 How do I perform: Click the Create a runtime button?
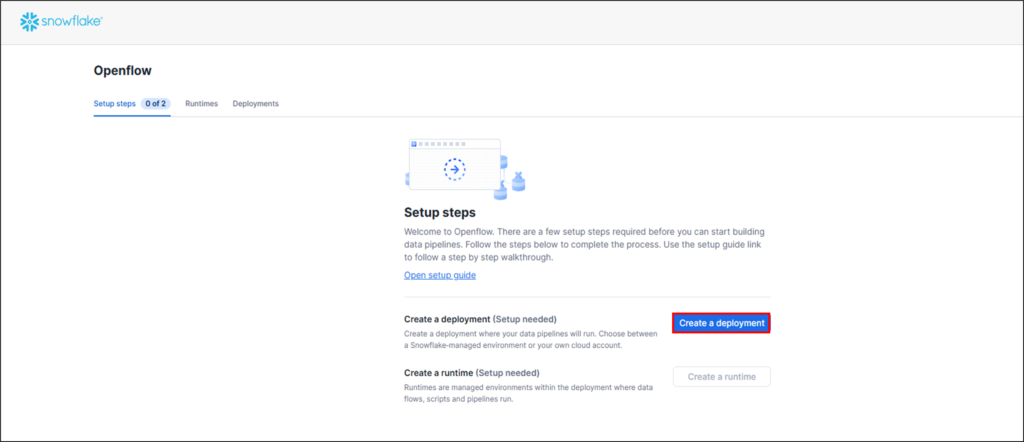point(722,377)
